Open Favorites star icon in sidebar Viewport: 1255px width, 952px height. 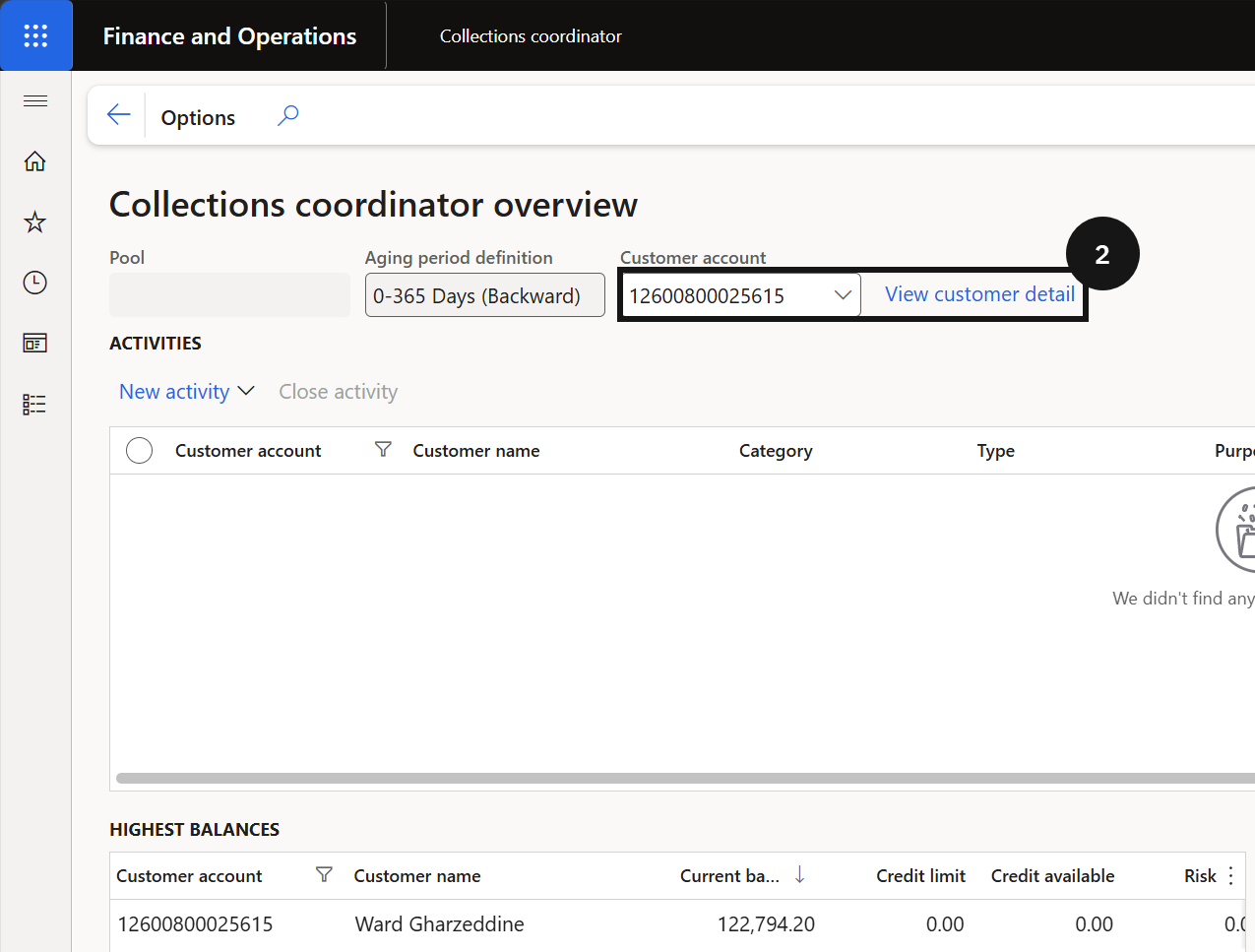point(35,222)
